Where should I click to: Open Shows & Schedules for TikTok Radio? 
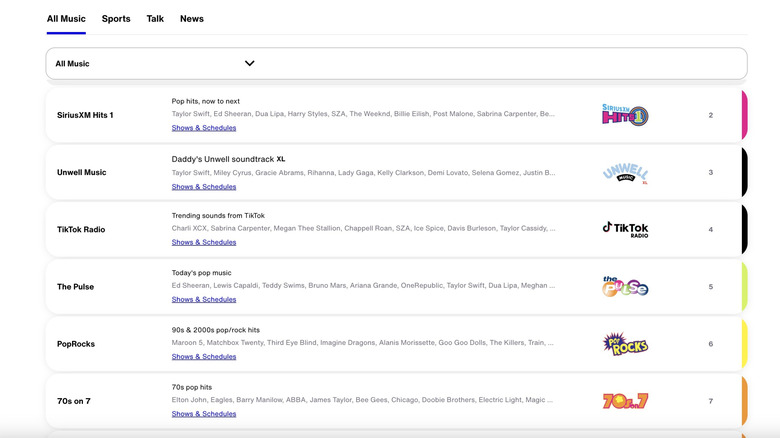click(x=204, y=242)
